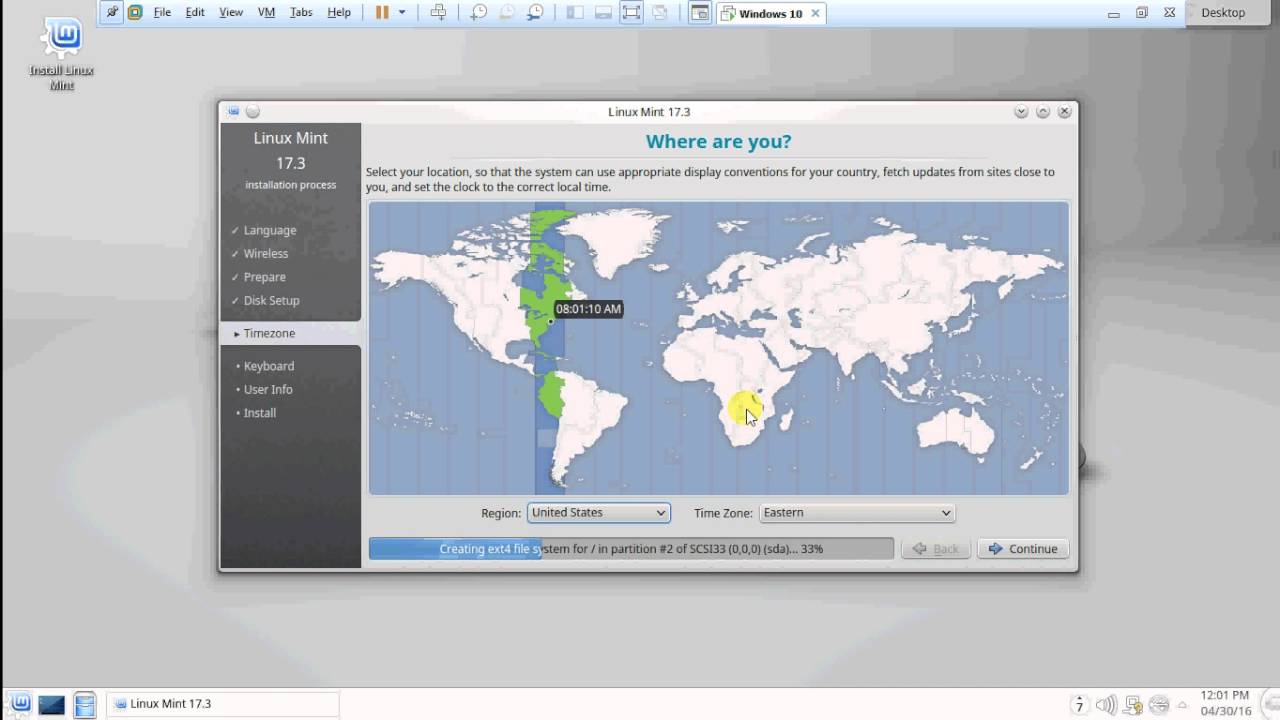
Task: Click the Desktop toolbar label
Action: [x=1223, y=13]
